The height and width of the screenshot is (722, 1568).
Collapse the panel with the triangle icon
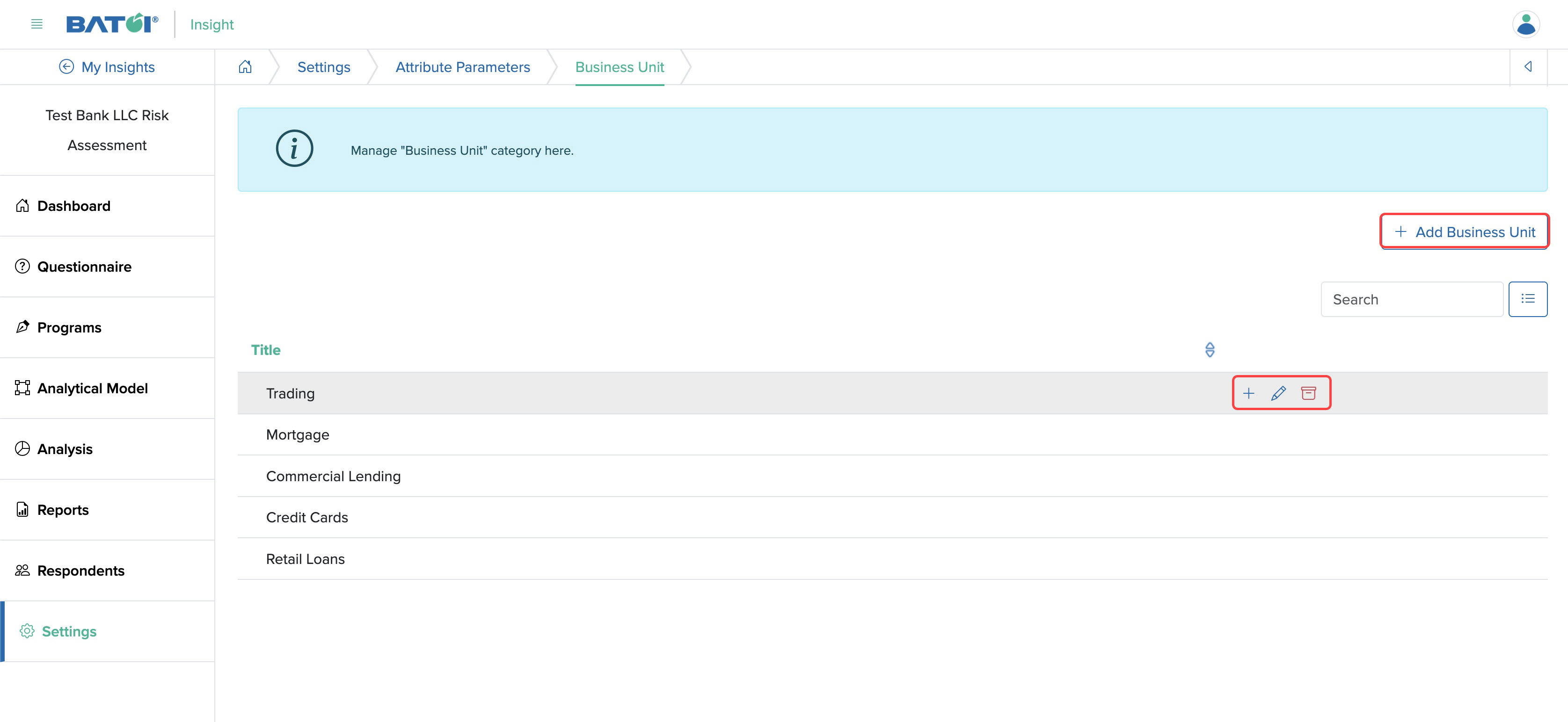click(x=1528, y=67)
